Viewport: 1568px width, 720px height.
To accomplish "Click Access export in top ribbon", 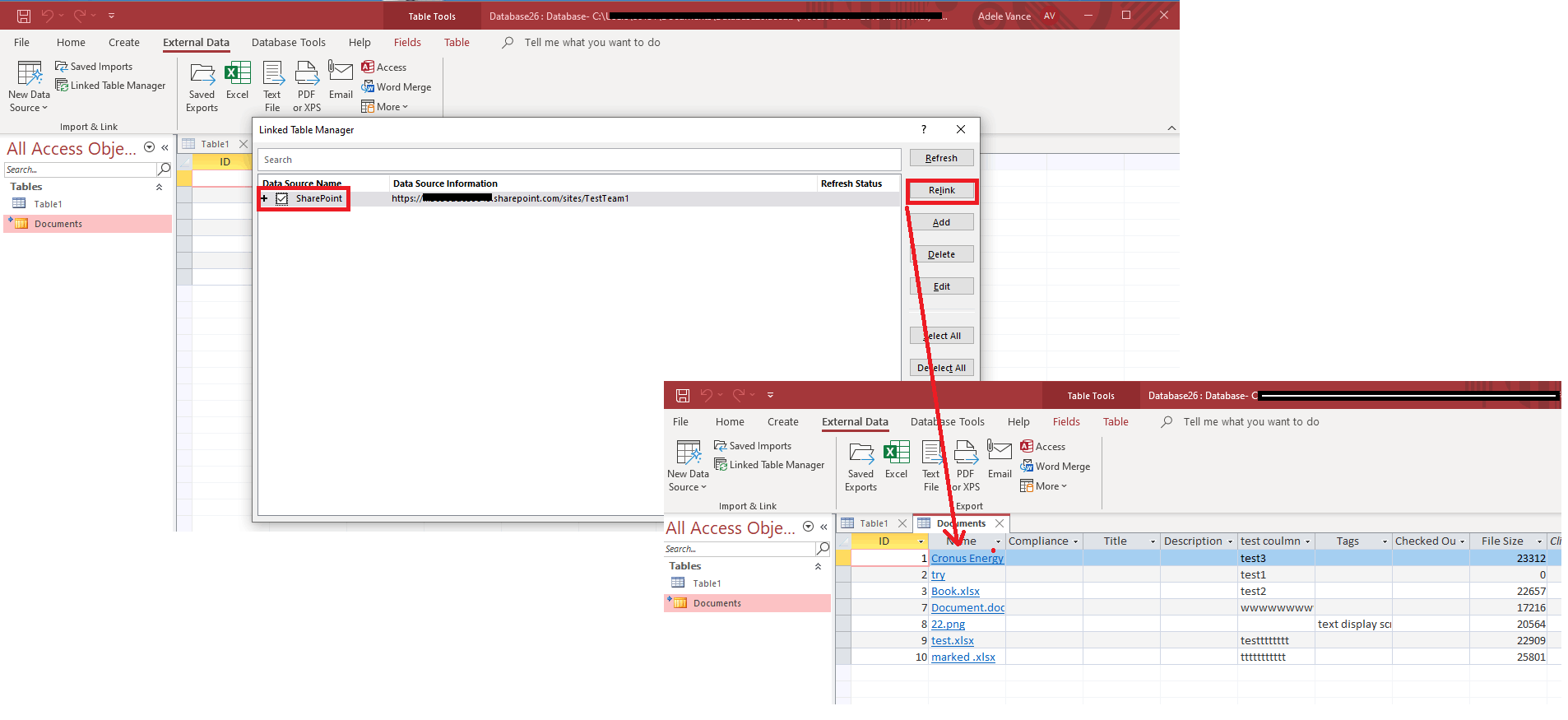I will click(x=384, y=67).
